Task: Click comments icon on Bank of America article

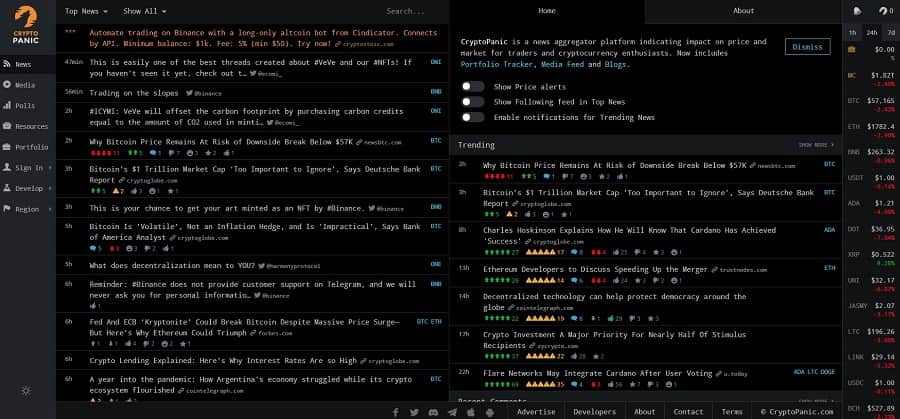Action: [x=95, y=249]
